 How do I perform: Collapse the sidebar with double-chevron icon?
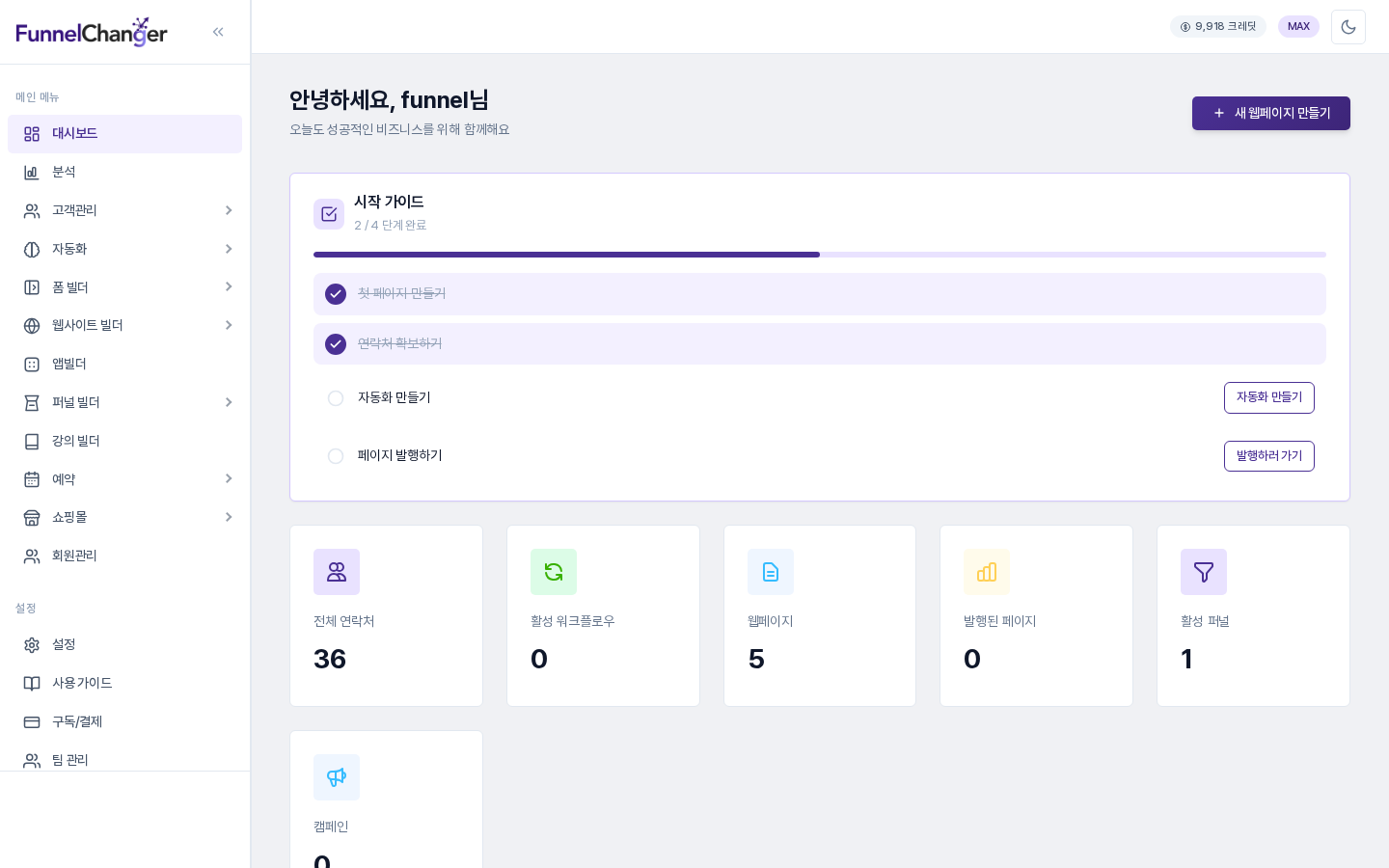(x=218, y=32)
